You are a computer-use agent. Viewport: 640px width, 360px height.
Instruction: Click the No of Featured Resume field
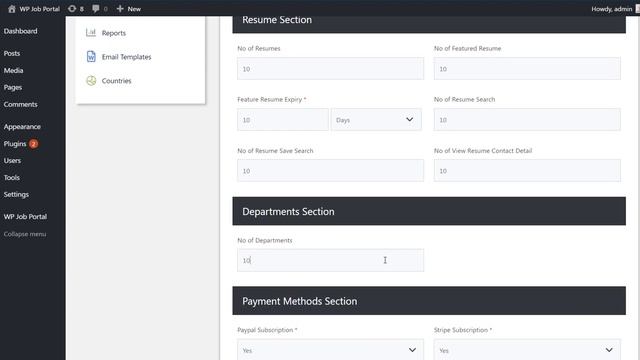[x=527, y=69]
